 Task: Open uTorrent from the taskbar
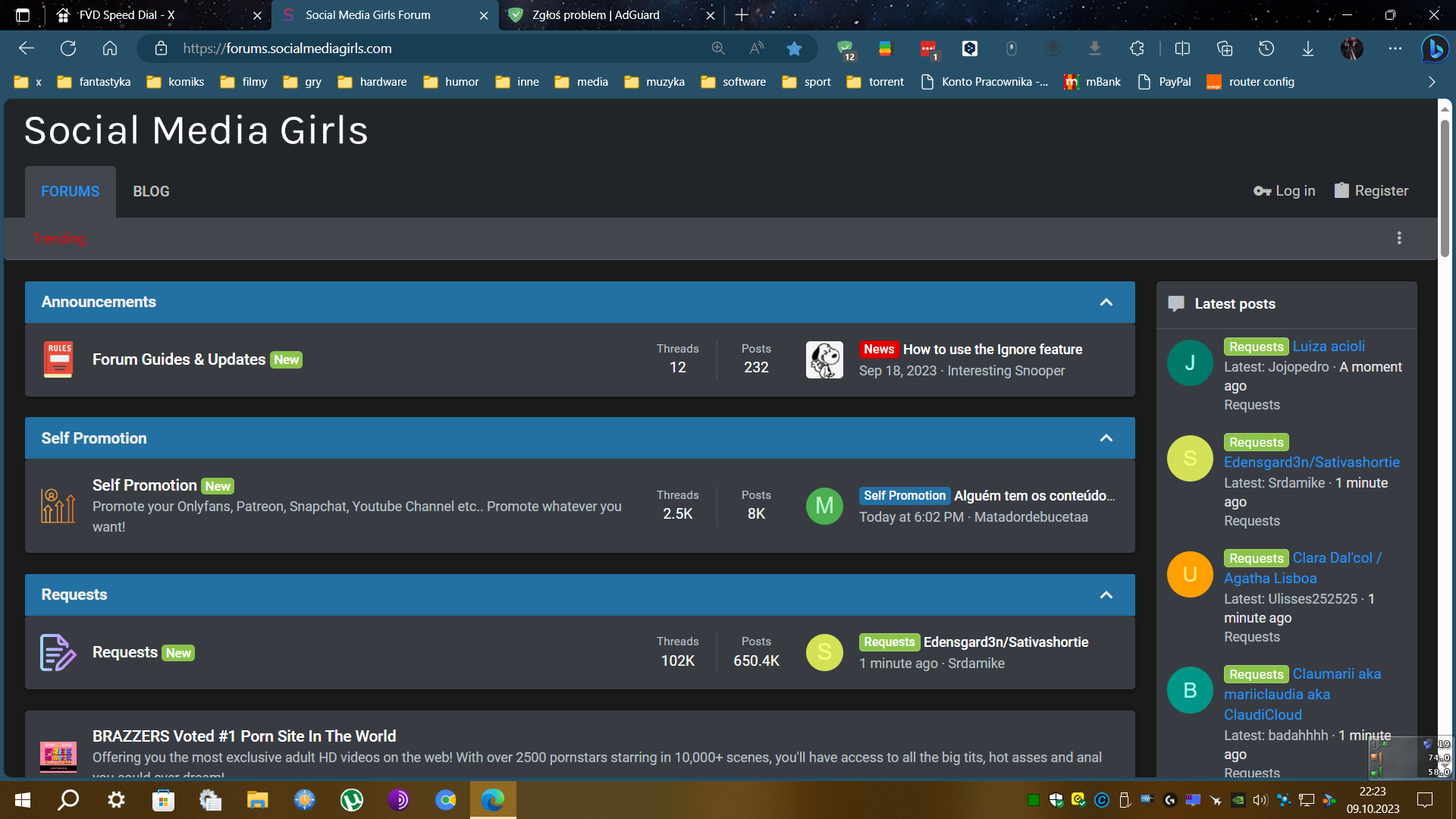pos(352,800)
